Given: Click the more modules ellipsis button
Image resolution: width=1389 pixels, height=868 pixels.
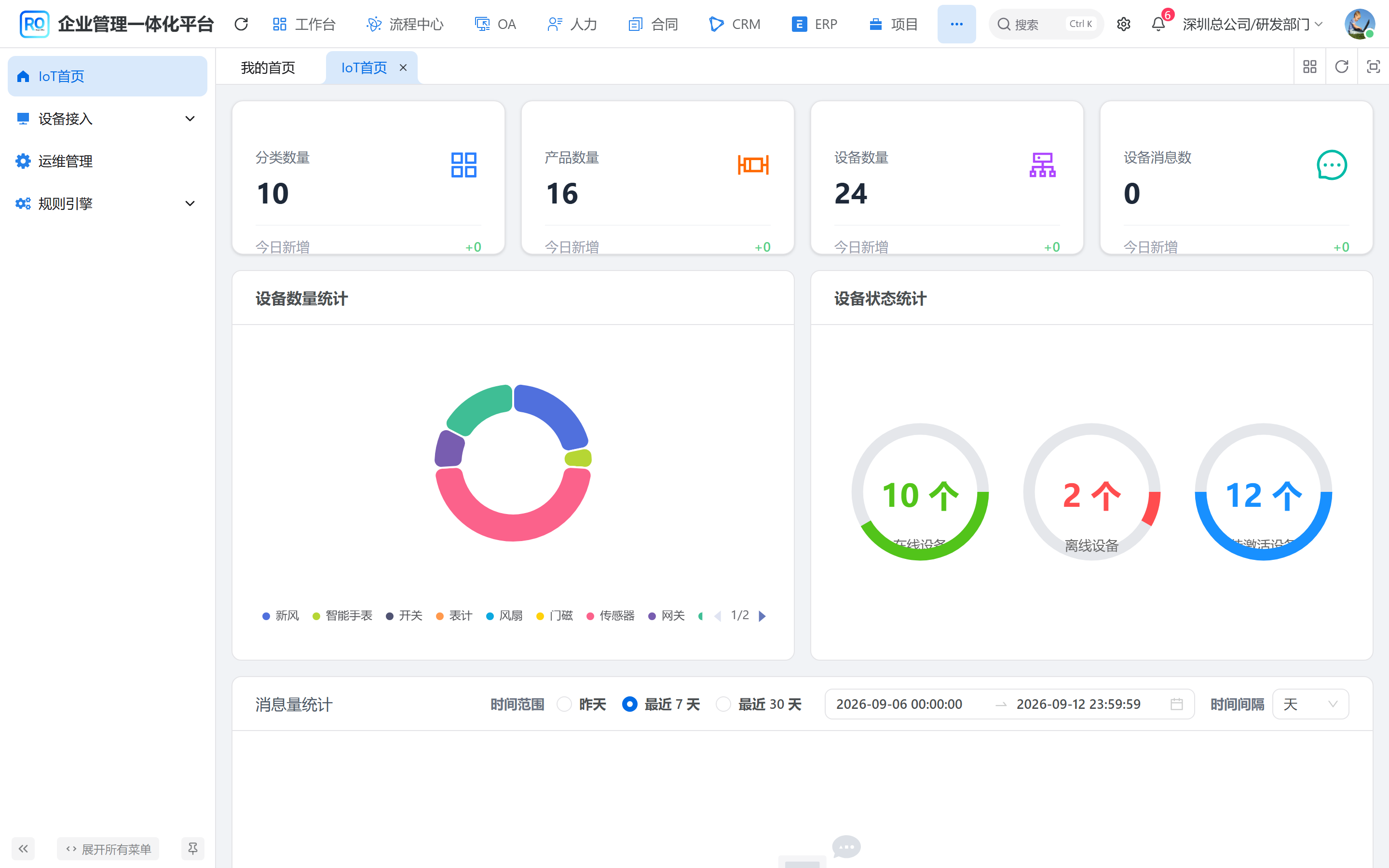Looking at the screenshot, I should click(956, 24).
